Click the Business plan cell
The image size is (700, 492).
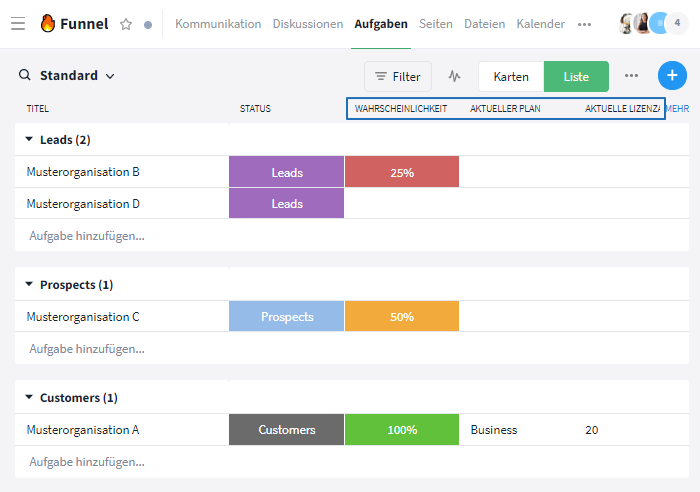(494, 429)
